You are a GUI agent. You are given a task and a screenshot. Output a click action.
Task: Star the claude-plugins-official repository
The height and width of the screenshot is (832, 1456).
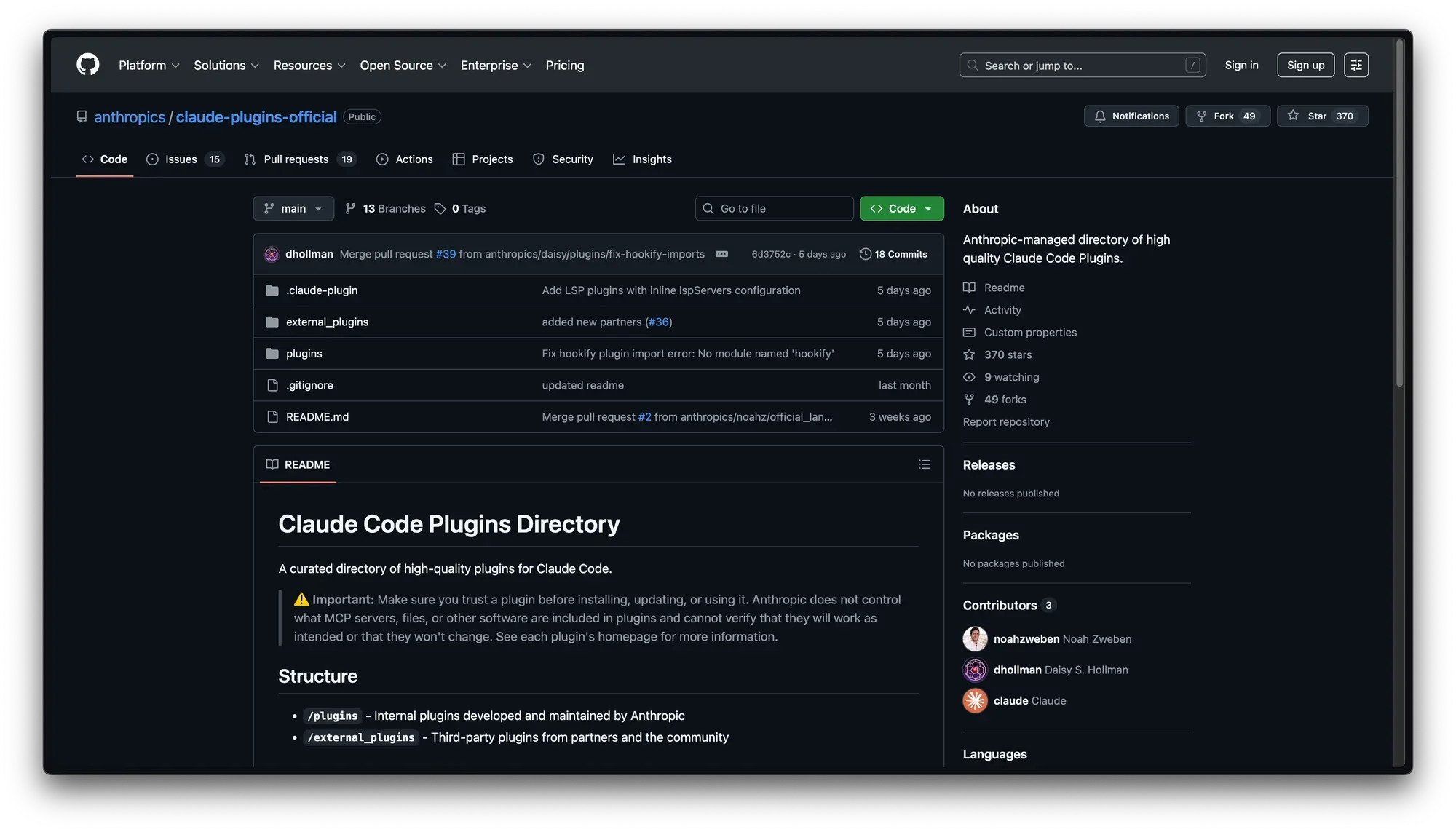pyautogui.click(x=1322, y=116)
